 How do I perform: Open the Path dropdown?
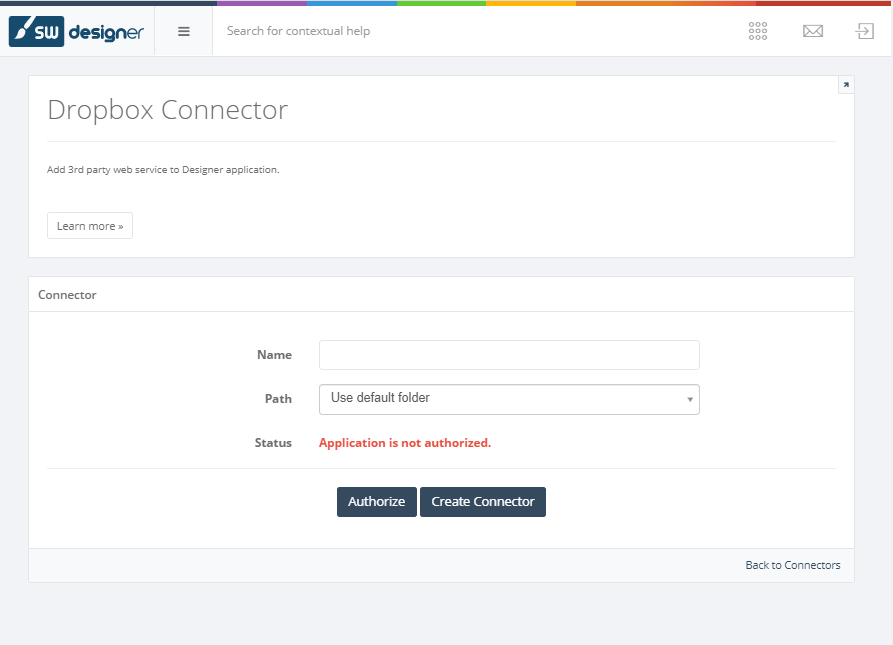coord(509,399)
